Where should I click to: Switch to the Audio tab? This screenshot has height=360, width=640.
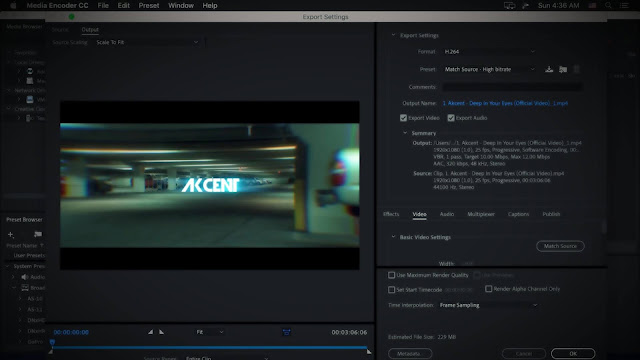[447, 214]
